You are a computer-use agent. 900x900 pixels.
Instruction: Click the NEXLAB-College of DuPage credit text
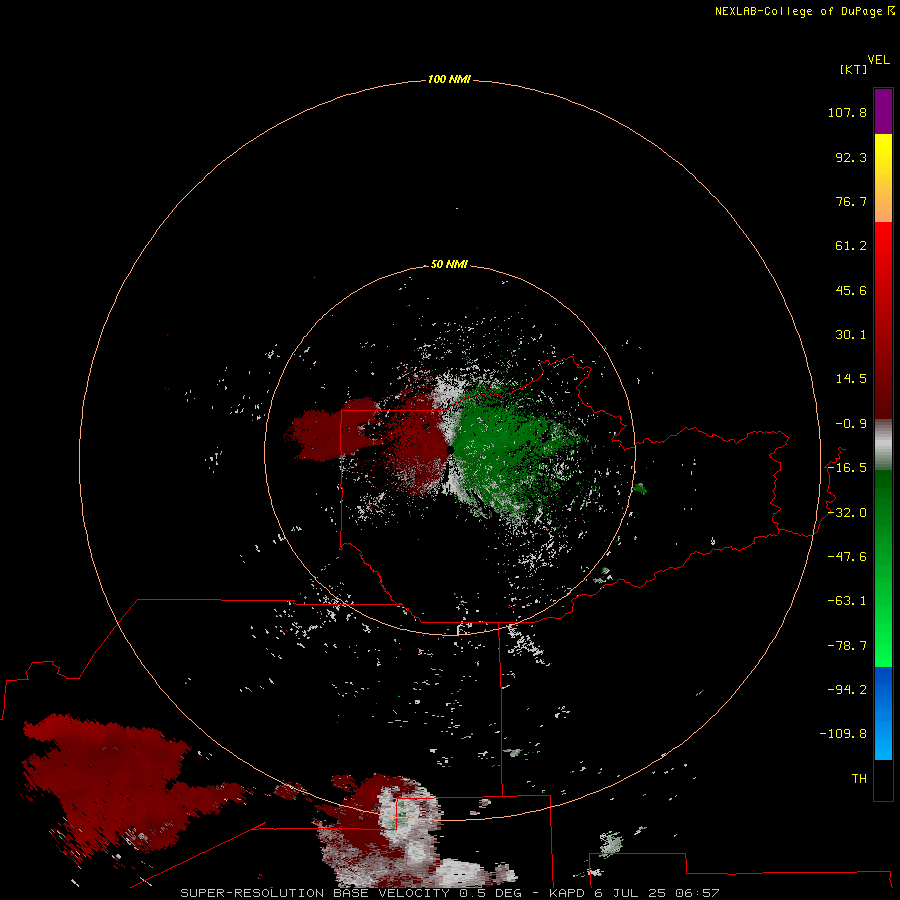[x=798, y=11]
